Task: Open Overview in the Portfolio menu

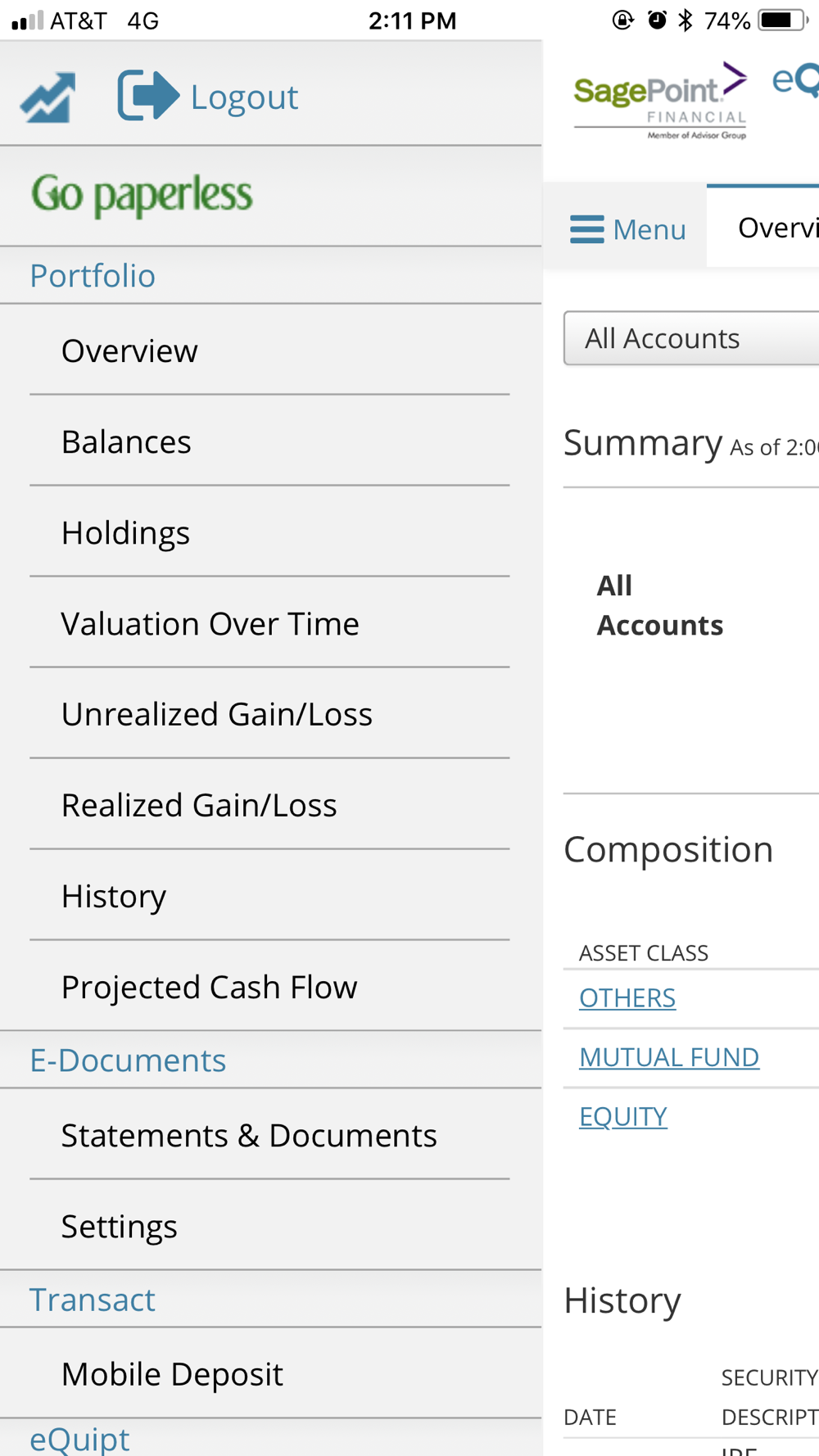Action: coord(129,351)
